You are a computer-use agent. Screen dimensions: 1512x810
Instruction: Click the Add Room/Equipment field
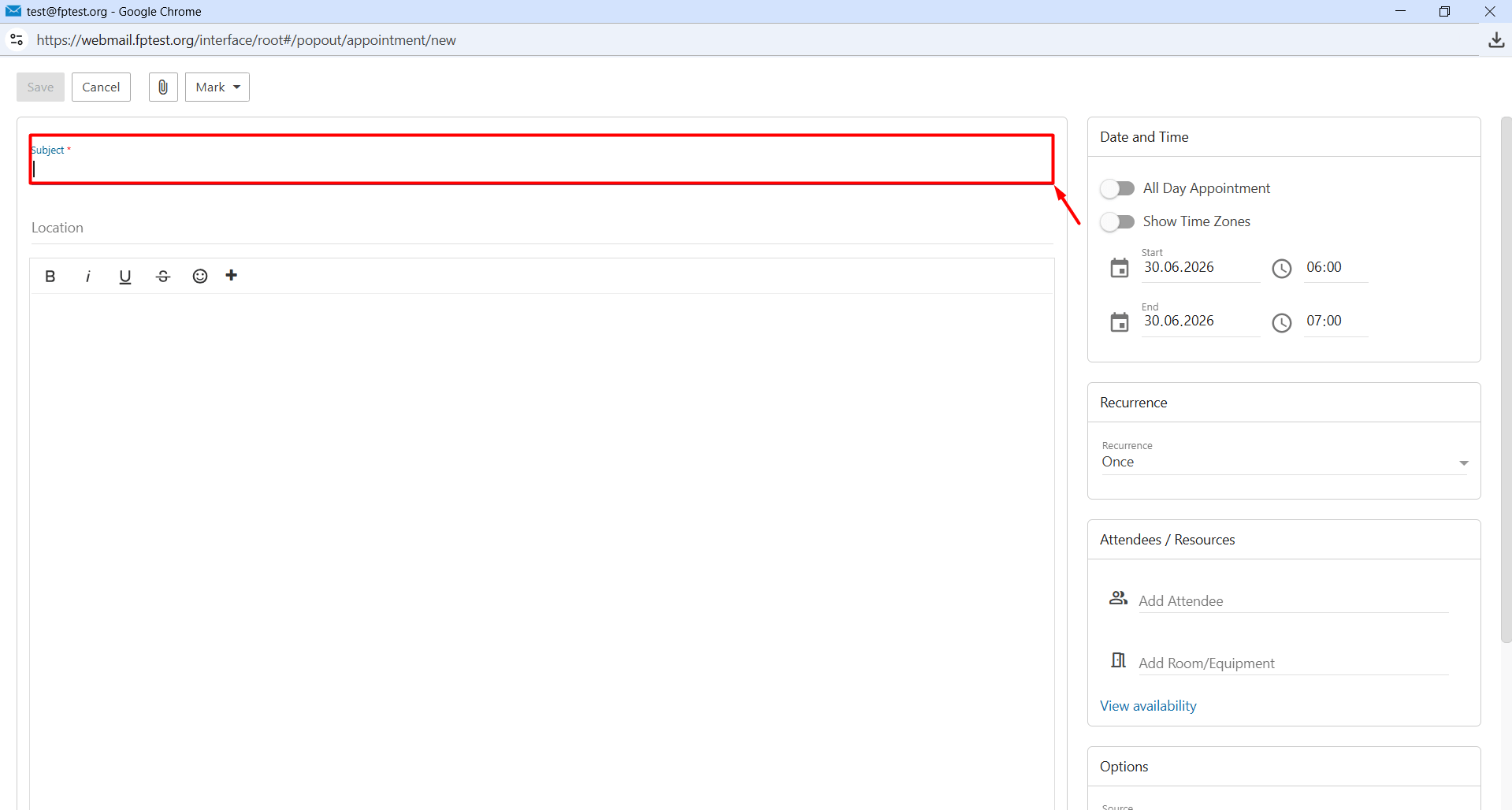click(x=1293, y=663)
